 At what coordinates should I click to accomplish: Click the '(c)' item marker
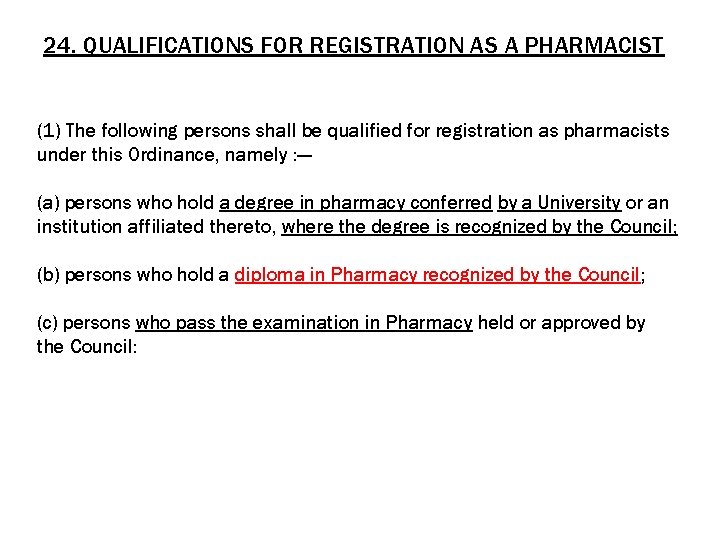coord(47,323)
